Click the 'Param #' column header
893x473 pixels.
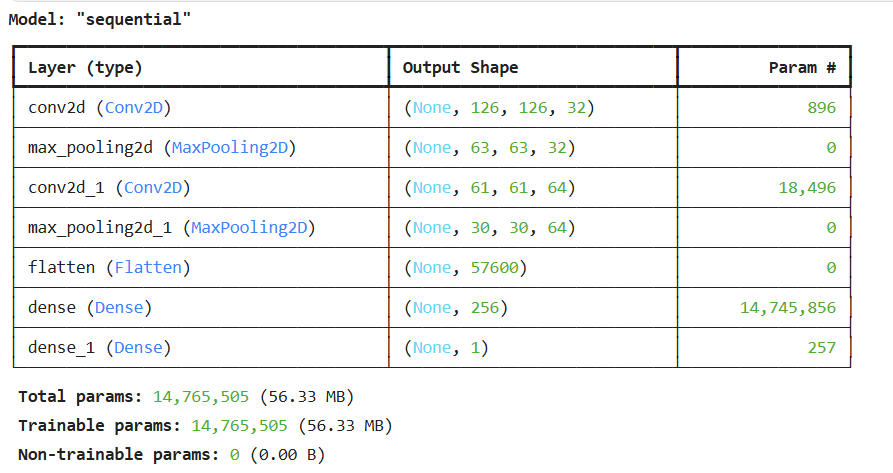tap(802, 68)
